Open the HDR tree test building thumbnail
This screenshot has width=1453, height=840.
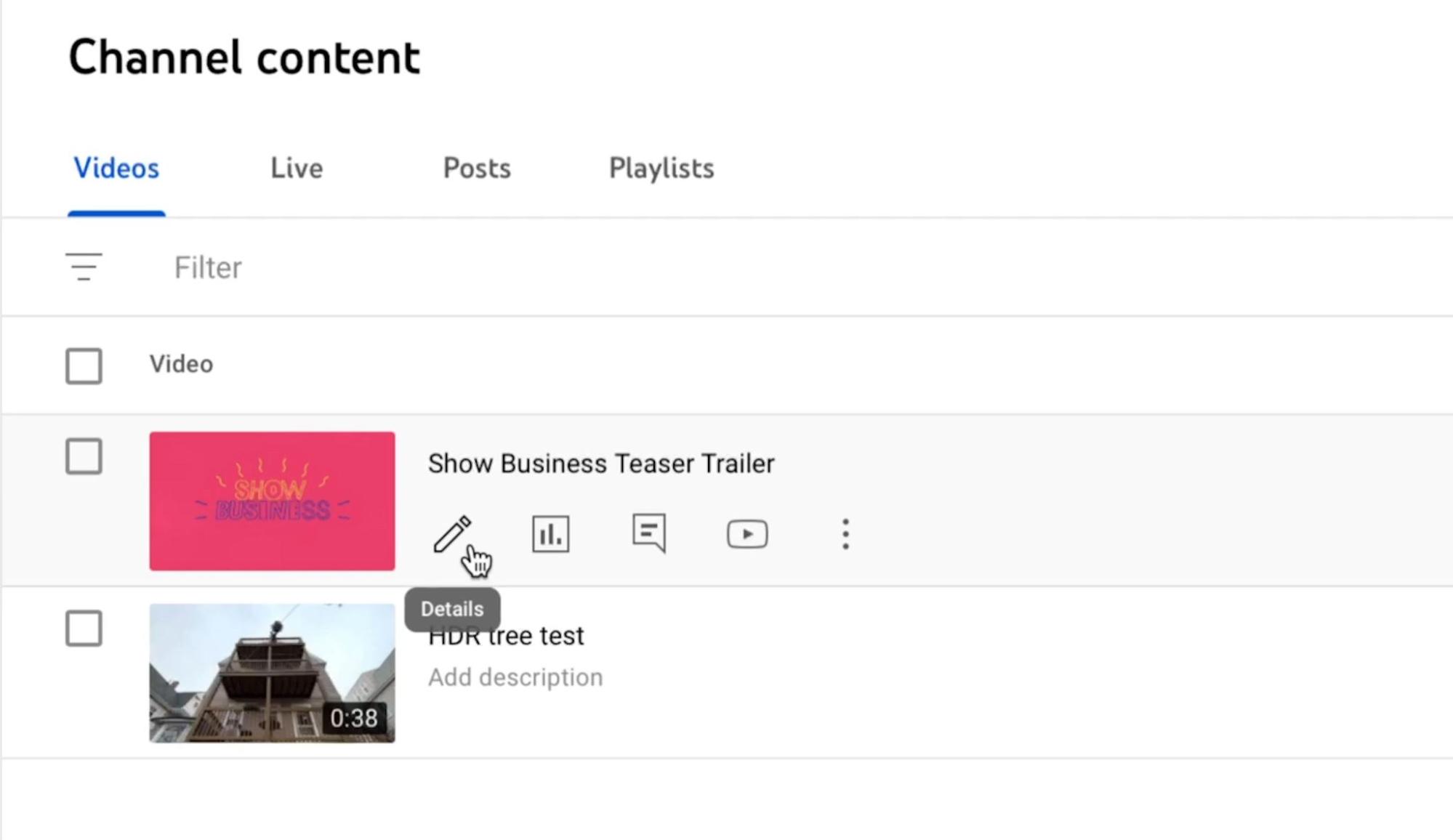(273, 673)
